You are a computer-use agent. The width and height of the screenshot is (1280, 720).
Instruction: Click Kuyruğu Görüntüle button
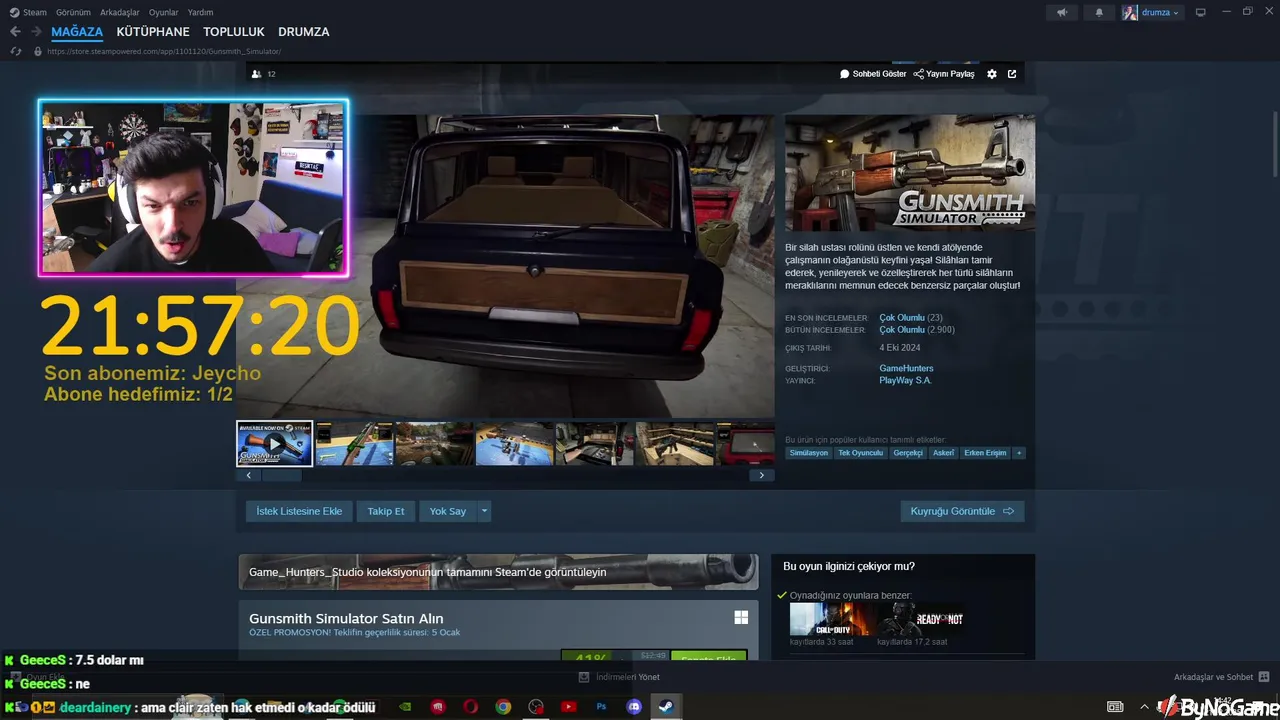[962, 511]
